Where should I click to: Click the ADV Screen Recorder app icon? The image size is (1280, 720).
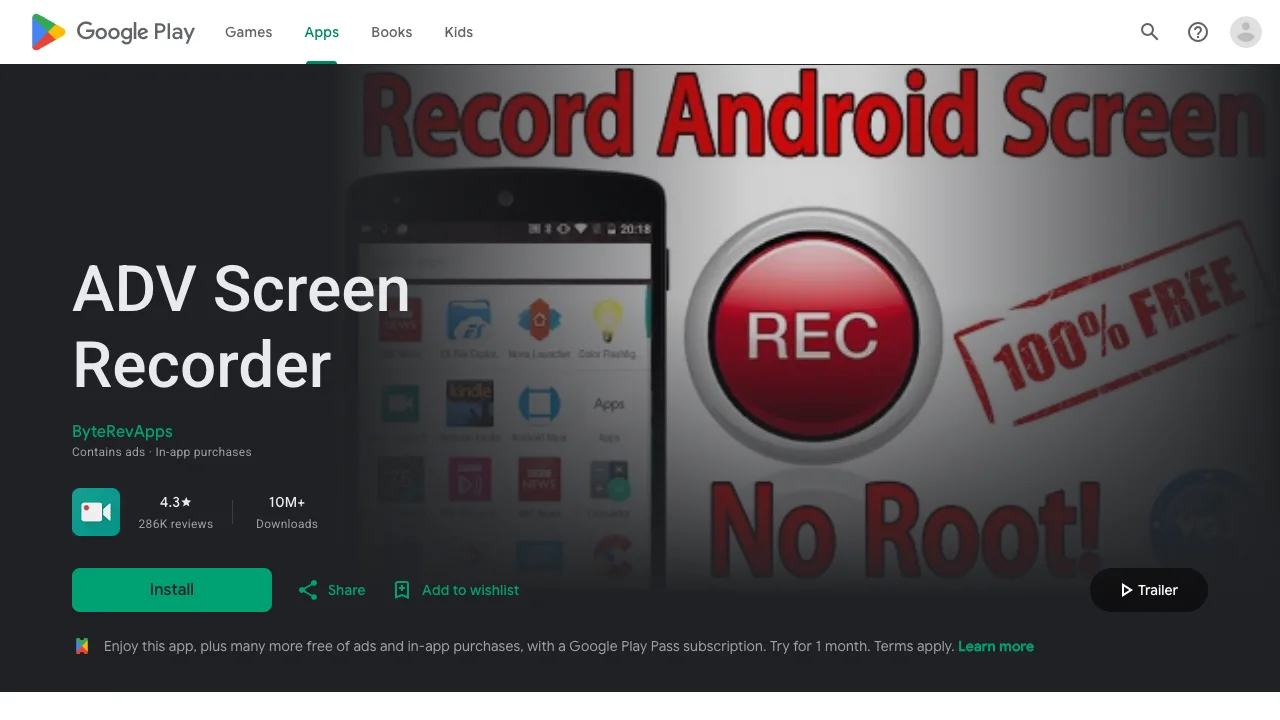click(96, 512)
